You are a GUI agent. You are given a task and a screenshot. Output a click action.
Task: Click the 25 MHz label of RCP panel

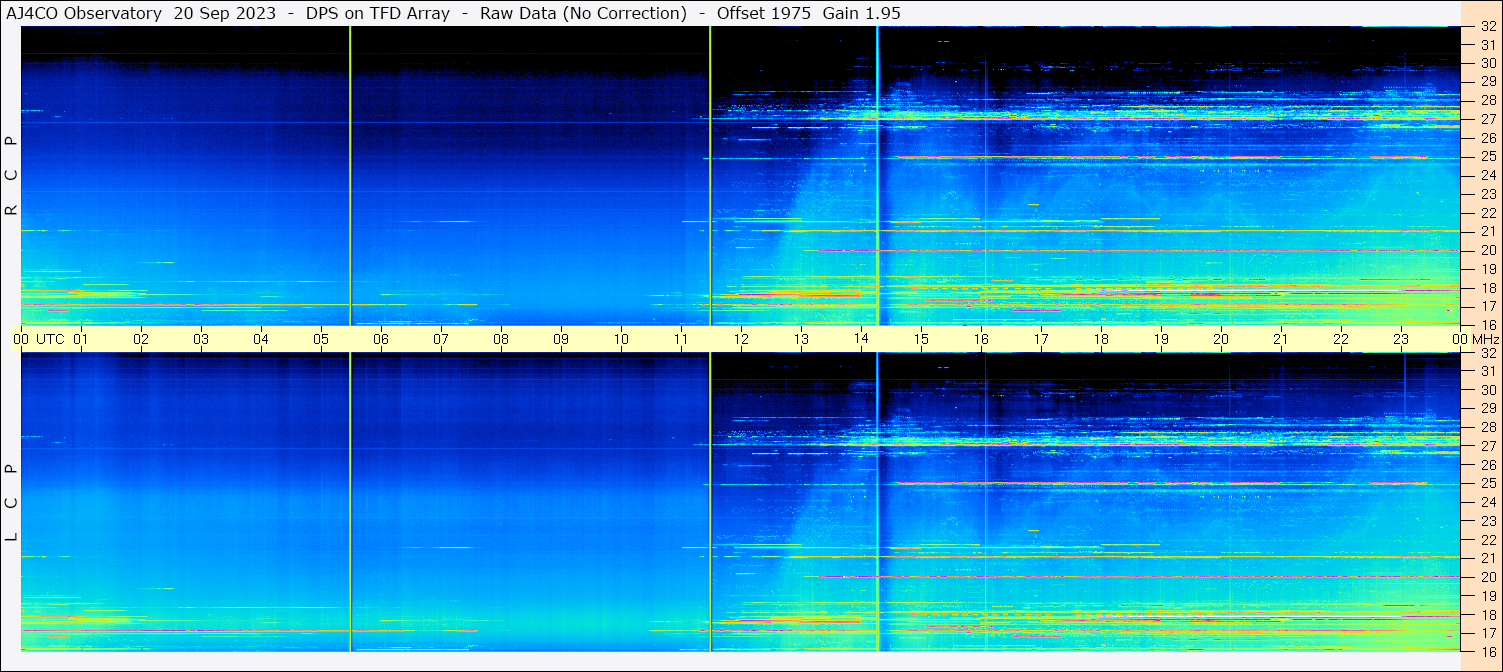[1487, 157]
